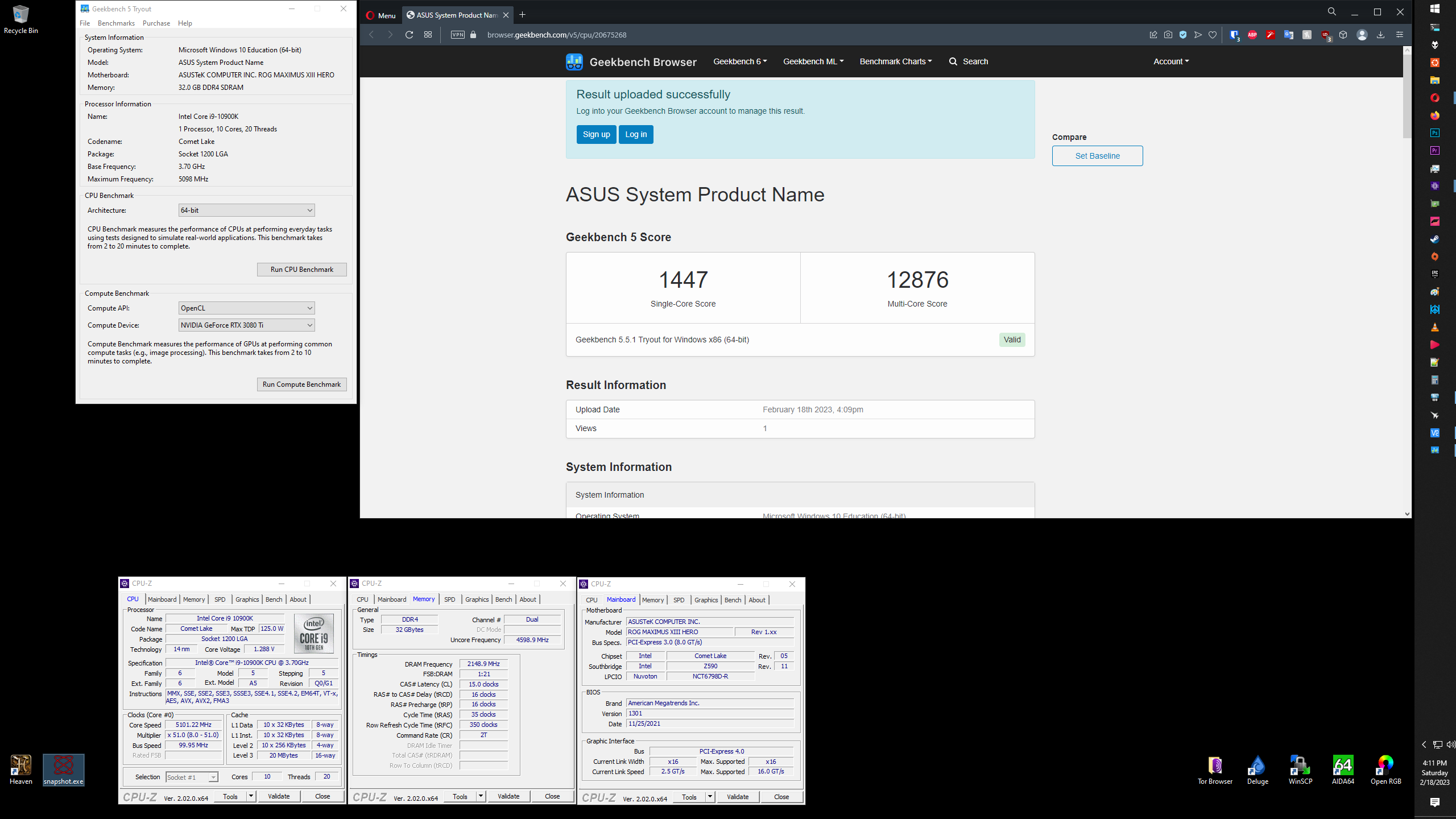Select the Heaven desktop shortcut
Screen dimensions: 1456x819
pos(20,770)
